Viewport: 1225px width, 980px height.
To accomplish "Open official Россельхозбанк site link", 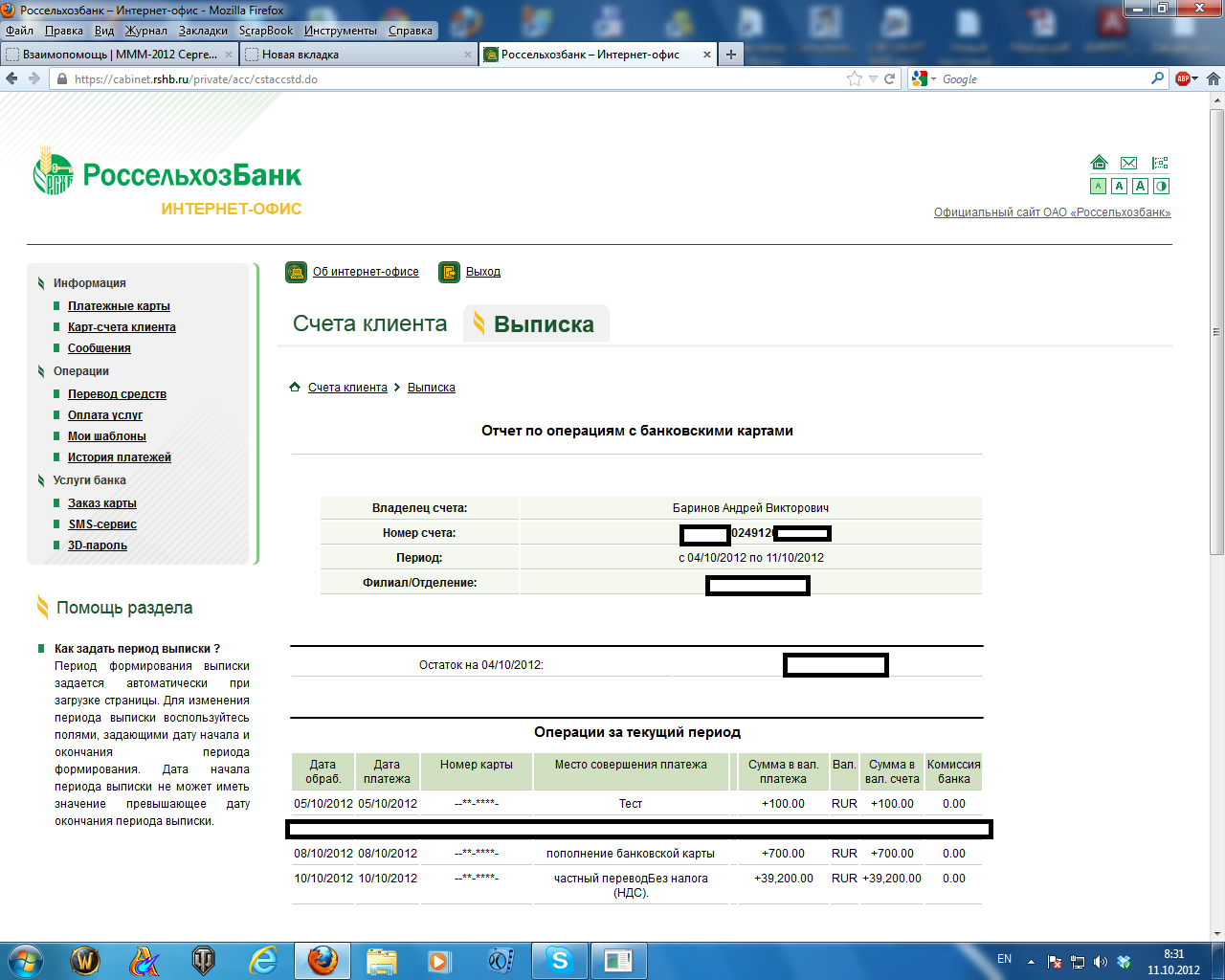I will tap(1053, 212).
